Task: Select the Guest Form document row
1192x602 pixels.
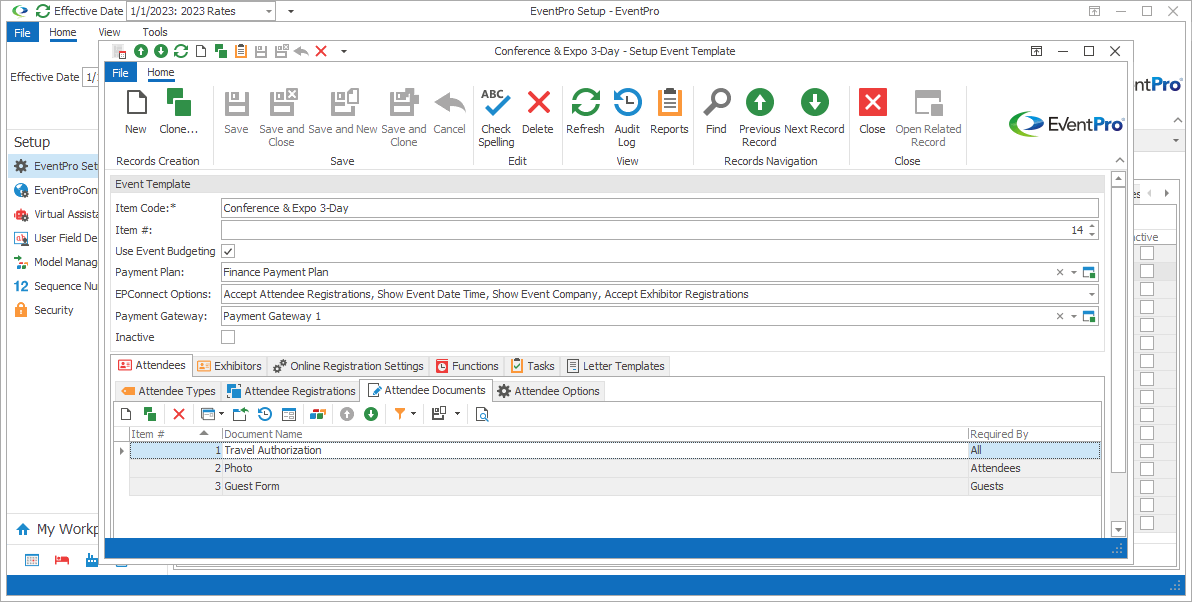Action: click(x=615, y=486)
